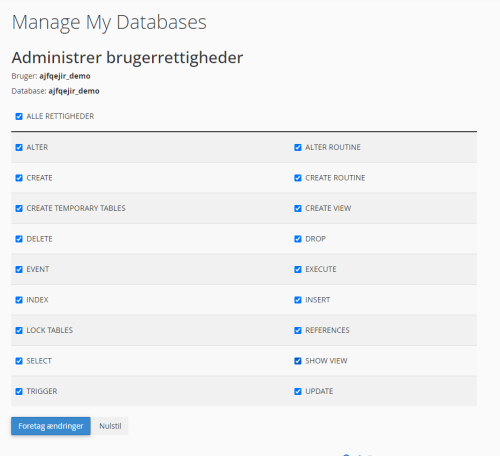Toggle CREATE TEMPORARY TABLES checkbox
The height and width of the screenshot is (456, 500).
(x=19, y=208)
